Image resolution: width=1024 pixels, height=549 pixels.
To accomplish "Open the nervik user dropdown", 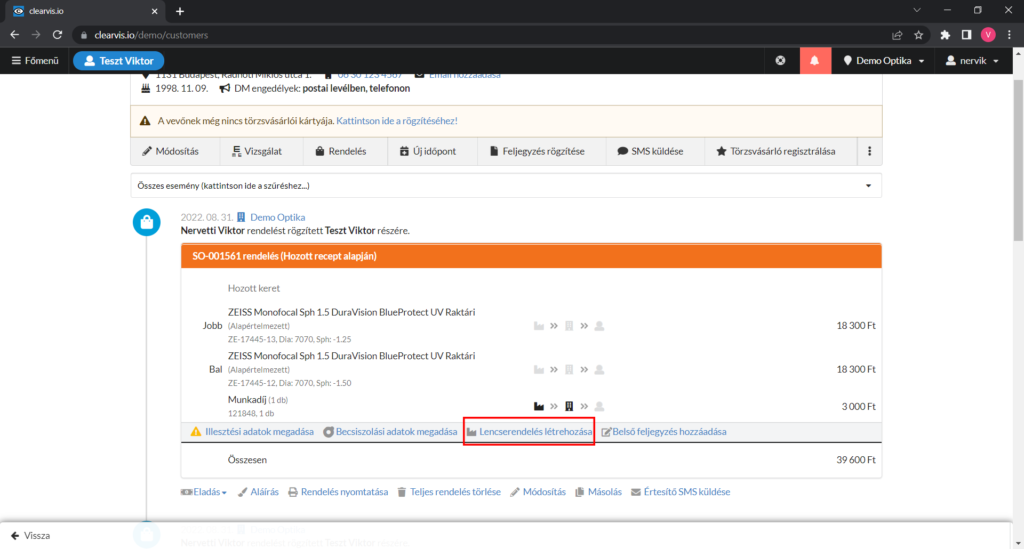I will pyautogui.click(x=972, y=61).
